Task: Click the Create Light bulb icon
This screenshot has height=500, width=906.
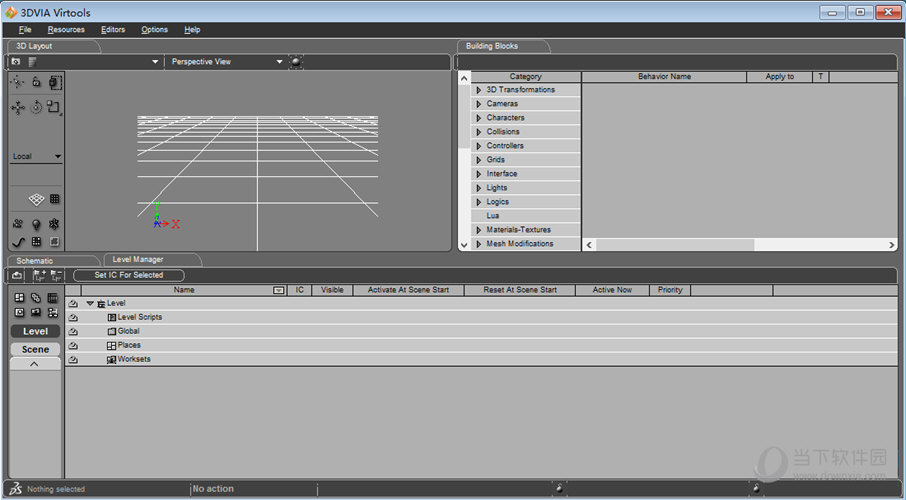Action: coord(36,224)
